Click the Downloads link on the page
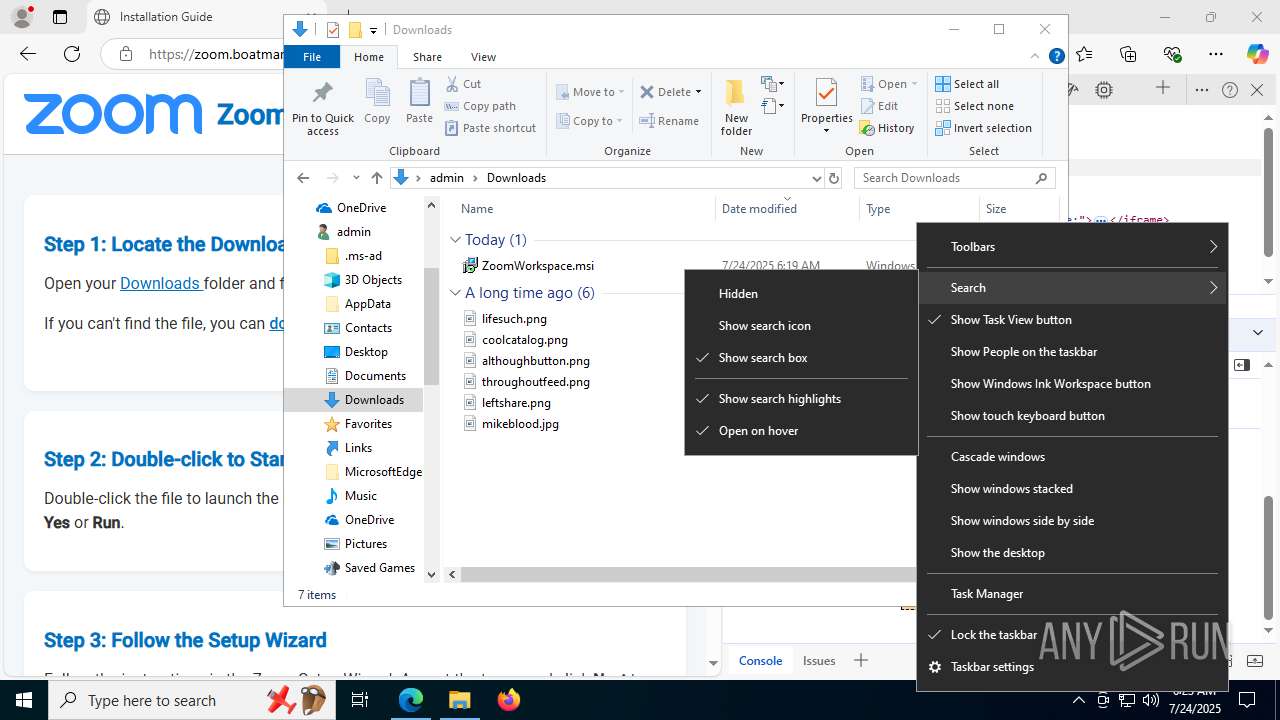The height and width of the screenshot is (720, 1280). pos(160,283)
